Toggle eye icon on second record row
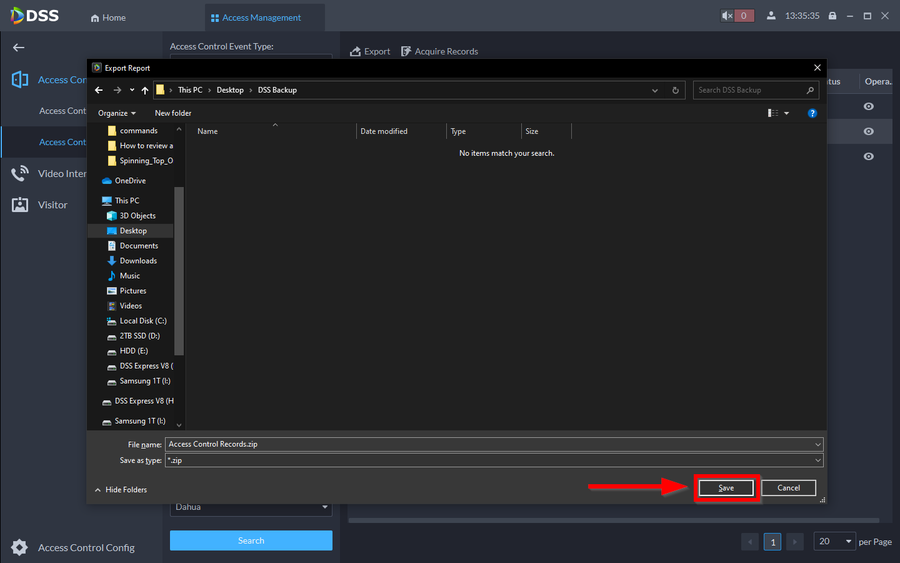The height and width of the screenshot is (563, 900). point(869,131)
